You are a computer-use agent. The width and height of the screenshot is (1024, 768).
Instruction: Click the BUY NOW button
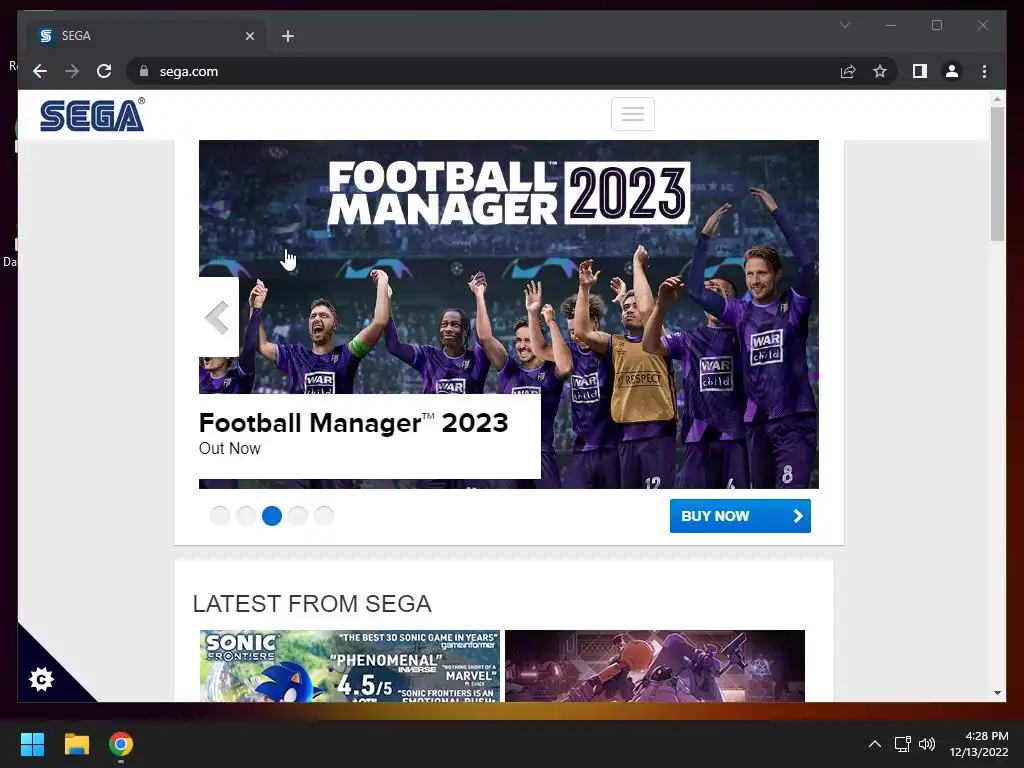coord(740,516)
